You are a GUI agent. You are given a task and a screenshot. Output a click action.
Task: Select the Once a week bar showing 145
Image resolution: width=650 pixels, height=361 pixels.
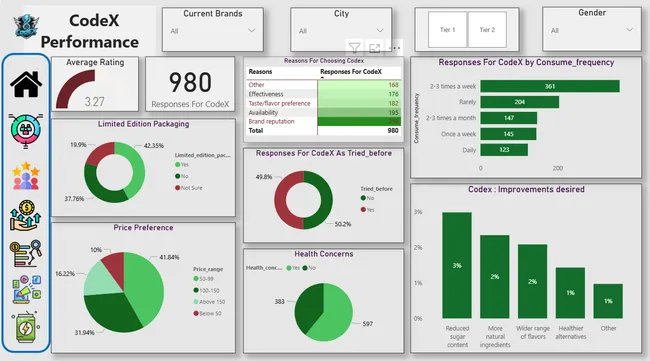coord(508,134)
